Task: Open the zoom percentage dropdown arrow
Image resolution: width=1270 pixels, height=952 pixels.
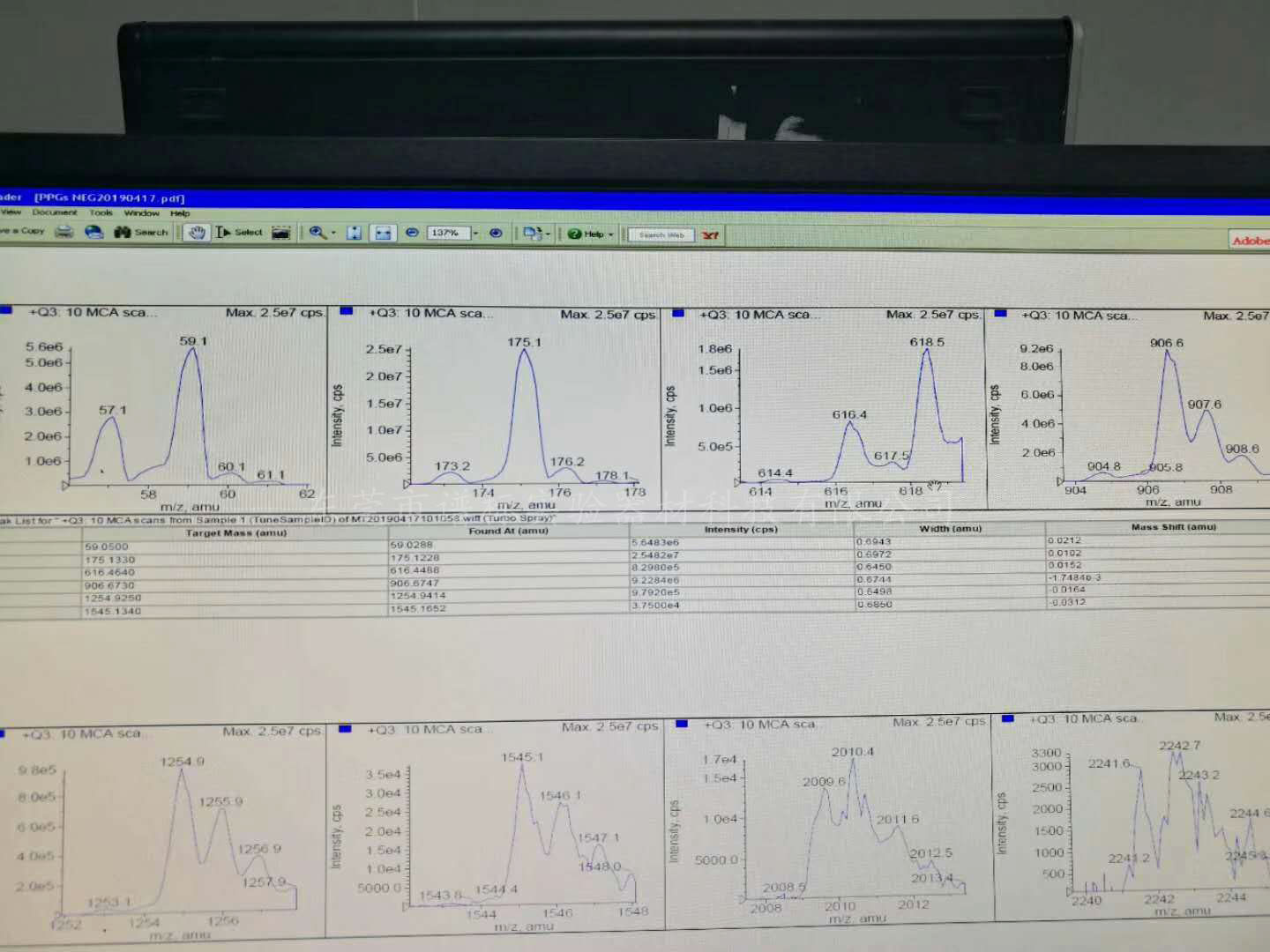Action: click(x=476, y=234)
